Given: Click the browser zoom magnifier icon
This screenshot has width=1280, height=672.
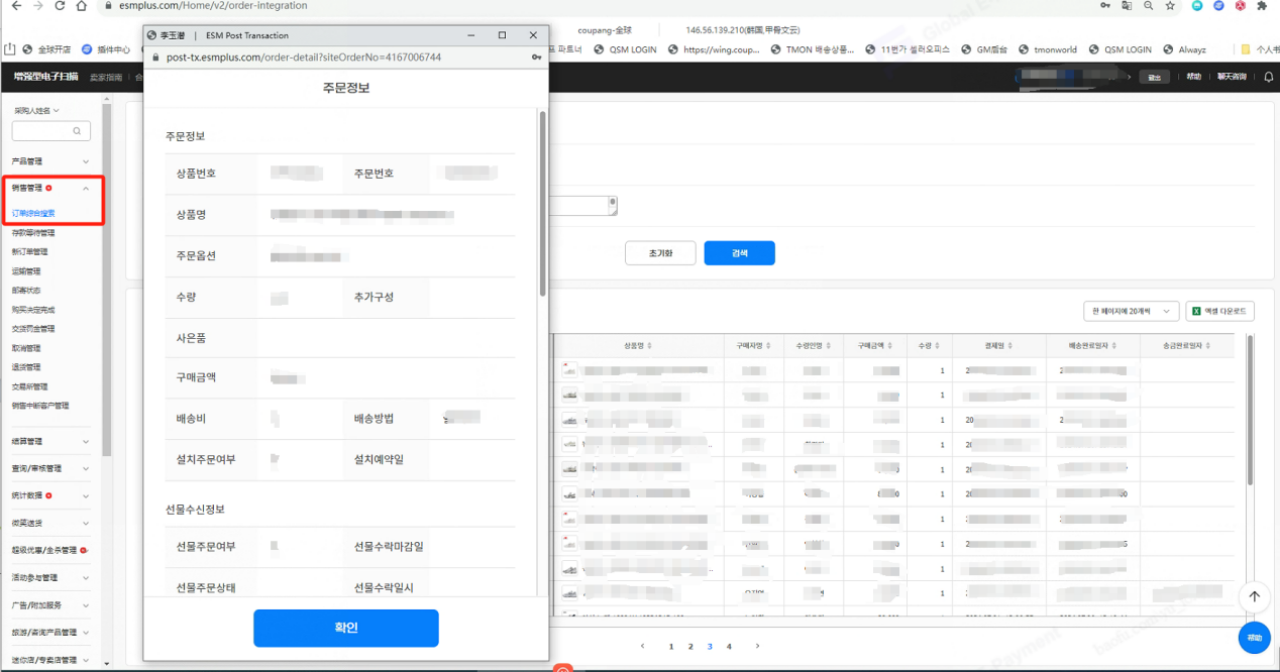Looking at the screenshot, I should click(x=1148, y=6).
